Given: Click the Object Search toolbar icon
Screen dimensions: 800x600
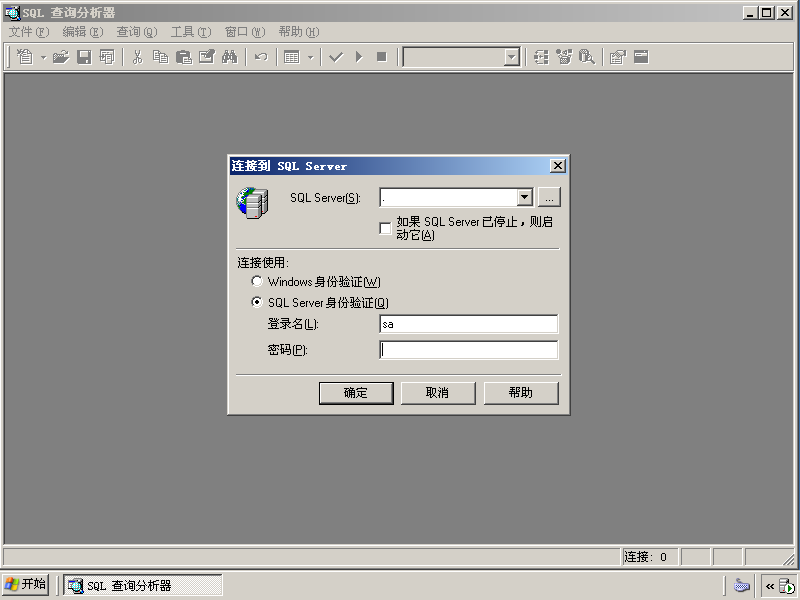Looking at the screenshot, I should coord(587,57).
